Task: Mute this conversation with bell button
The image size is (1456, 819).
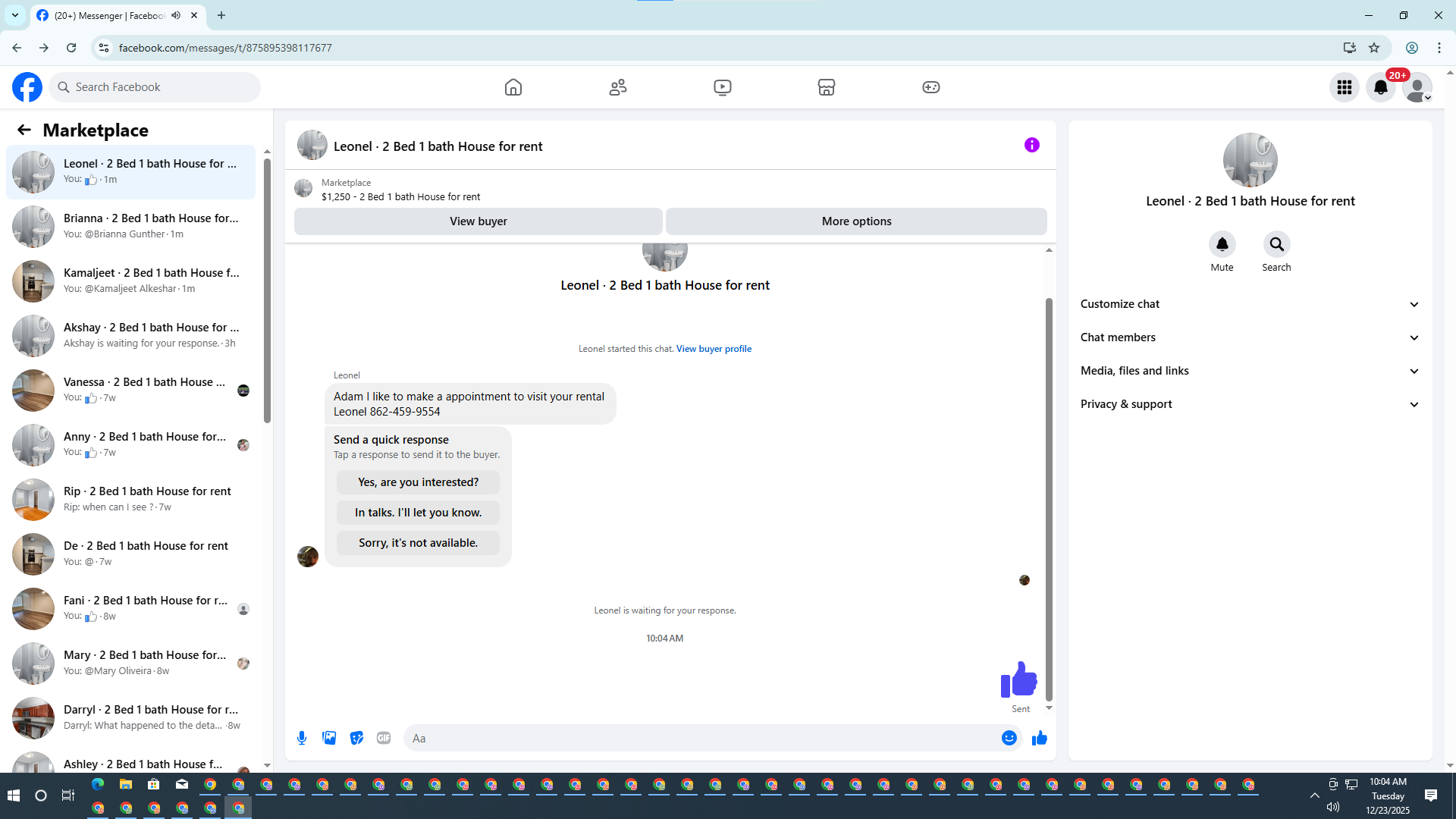Action: pyautogui.click(x=1222, y=244)
